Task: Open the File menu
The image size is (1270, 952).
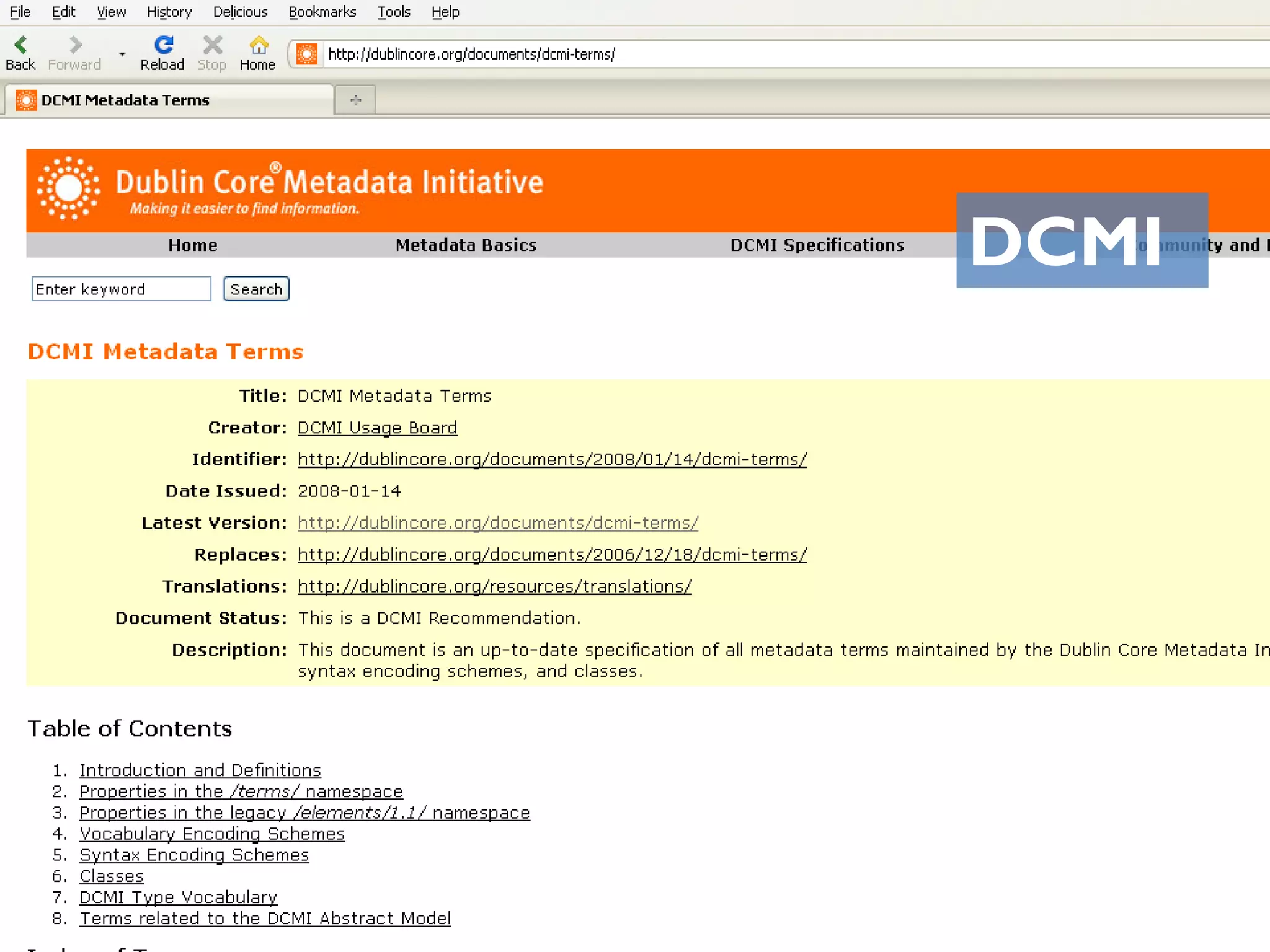Action: (20, 12)
